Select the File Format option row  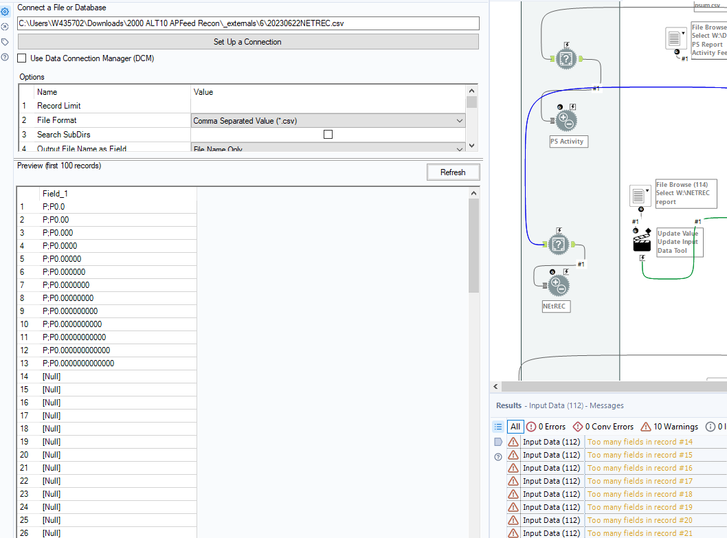pos(242,121)
